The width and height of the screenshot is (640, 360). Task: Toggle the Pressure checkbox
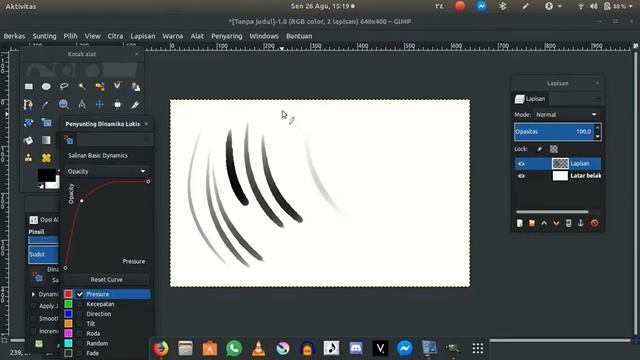[x=80, y=294]
